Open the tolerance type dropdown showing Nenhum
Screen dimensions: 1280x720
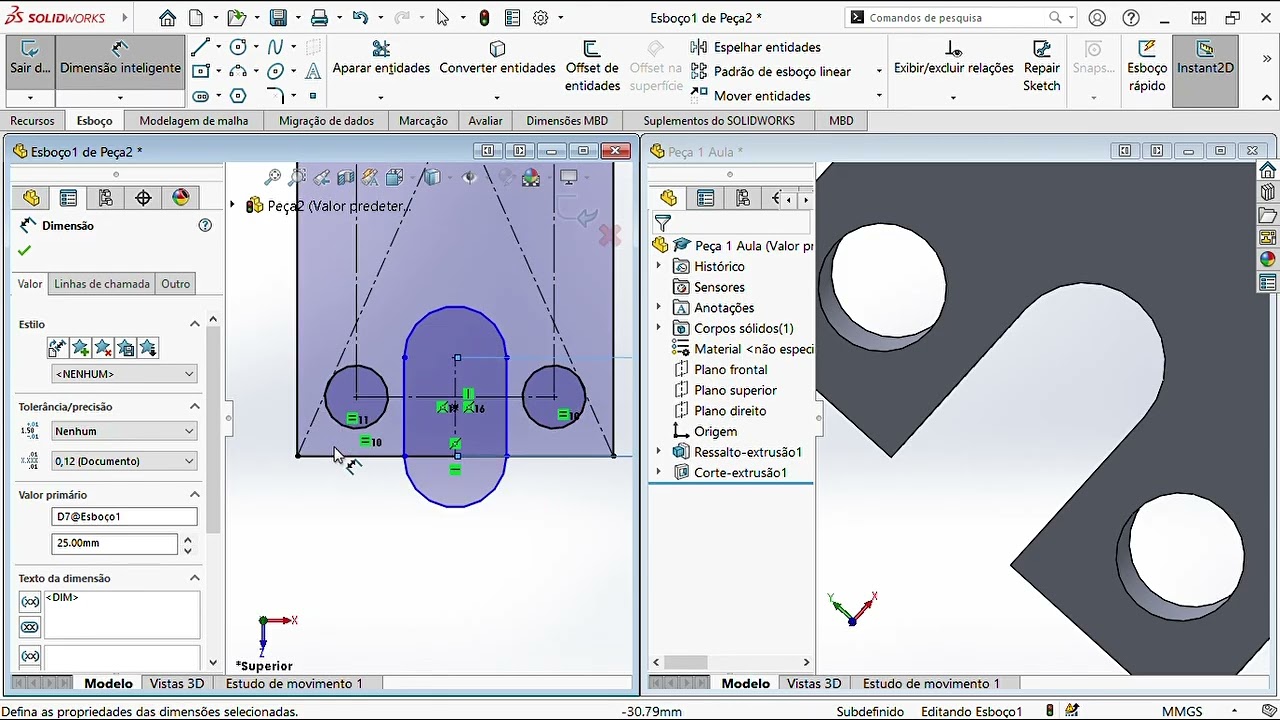[x=124, y=431]
